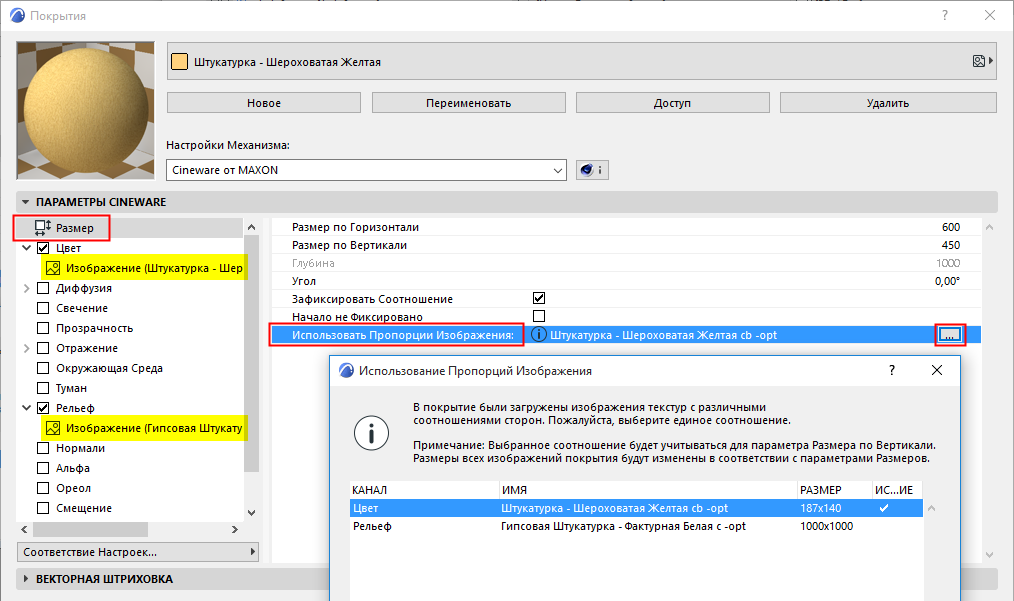This screenshot has height=601, width=1014.
Task: Select Использовать Пропорции Изображения row
Action: (x=626, y=334)
